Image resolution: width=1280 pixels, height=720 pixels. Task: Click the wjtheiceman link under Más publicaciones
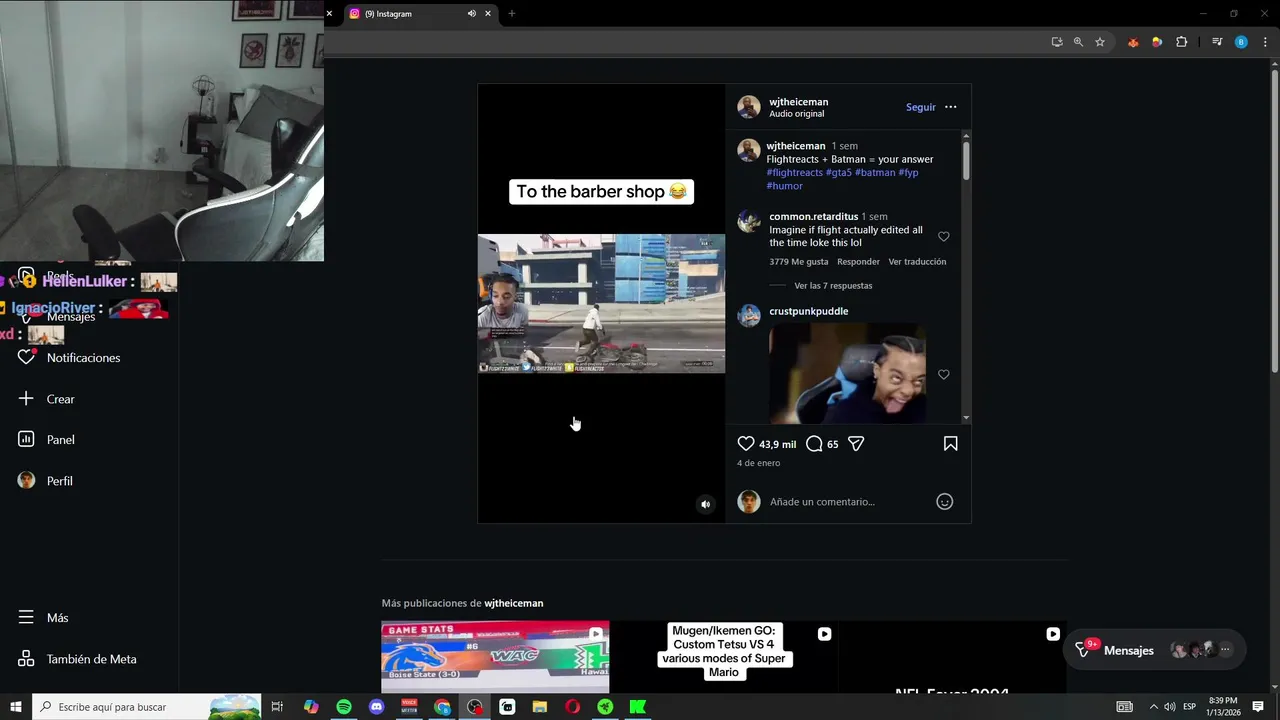pos(513,603)
